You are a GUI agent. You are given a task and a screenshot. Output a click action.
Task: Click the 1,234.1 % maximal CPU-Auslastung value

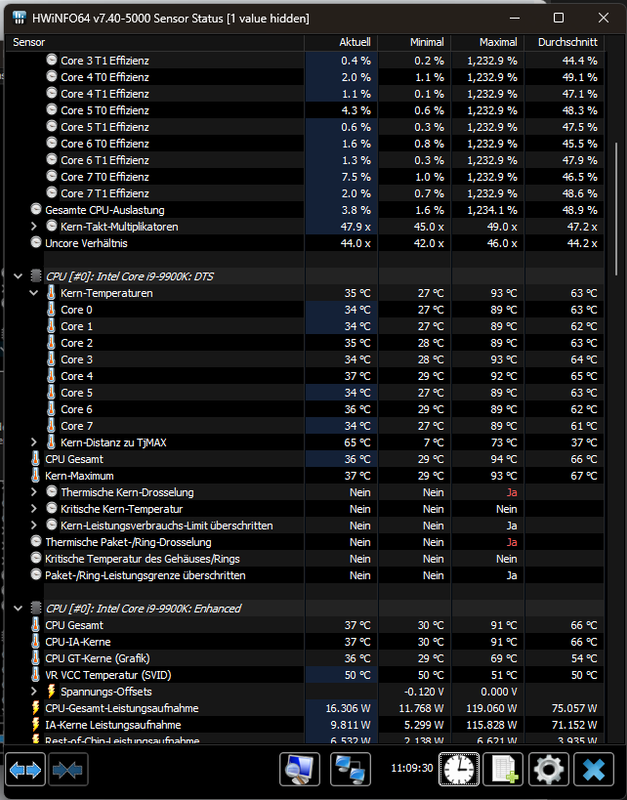(x=492, y=210)
